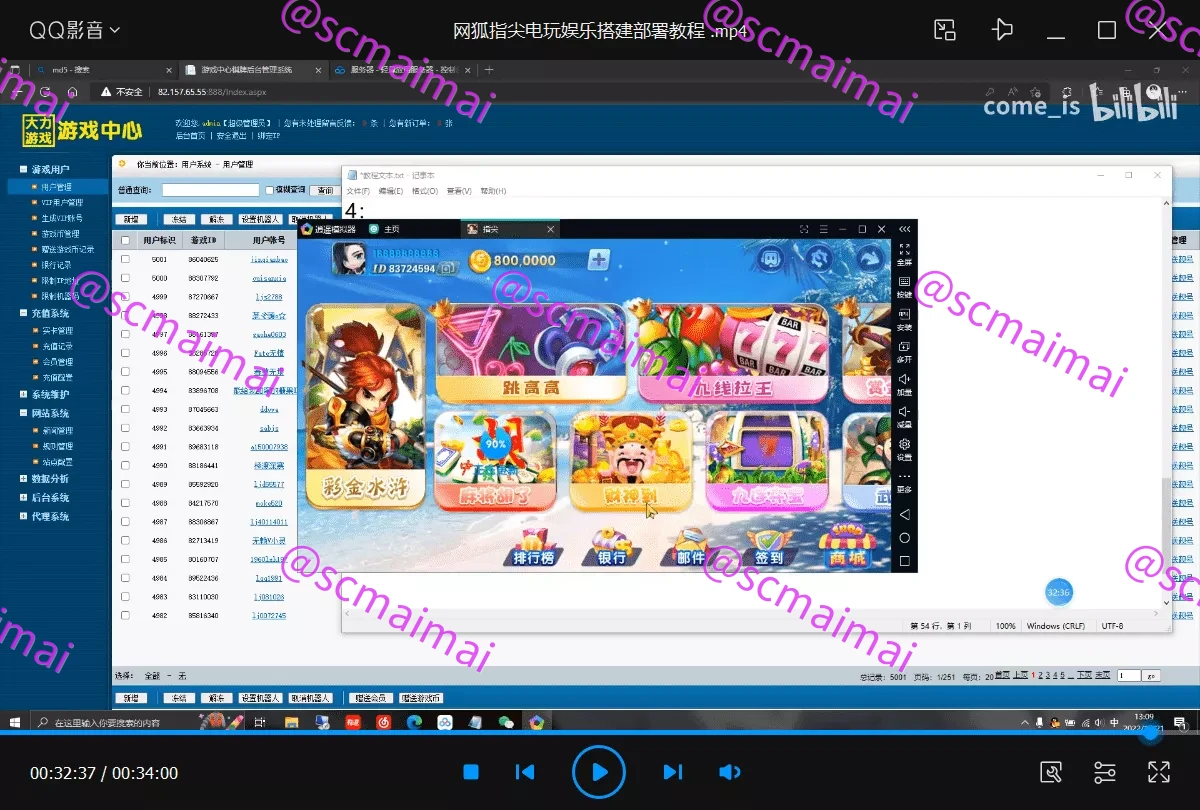
Task: Check the row for user 4985
Action: click(125, 559)
